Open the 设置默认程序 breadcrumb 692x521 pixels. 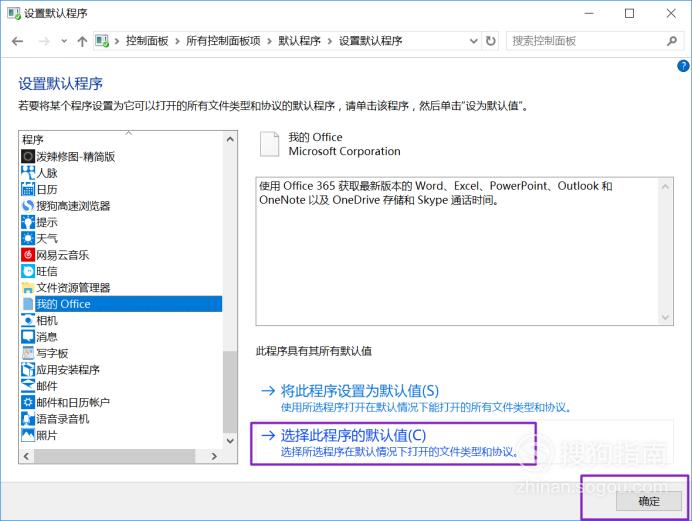[371, 41]
